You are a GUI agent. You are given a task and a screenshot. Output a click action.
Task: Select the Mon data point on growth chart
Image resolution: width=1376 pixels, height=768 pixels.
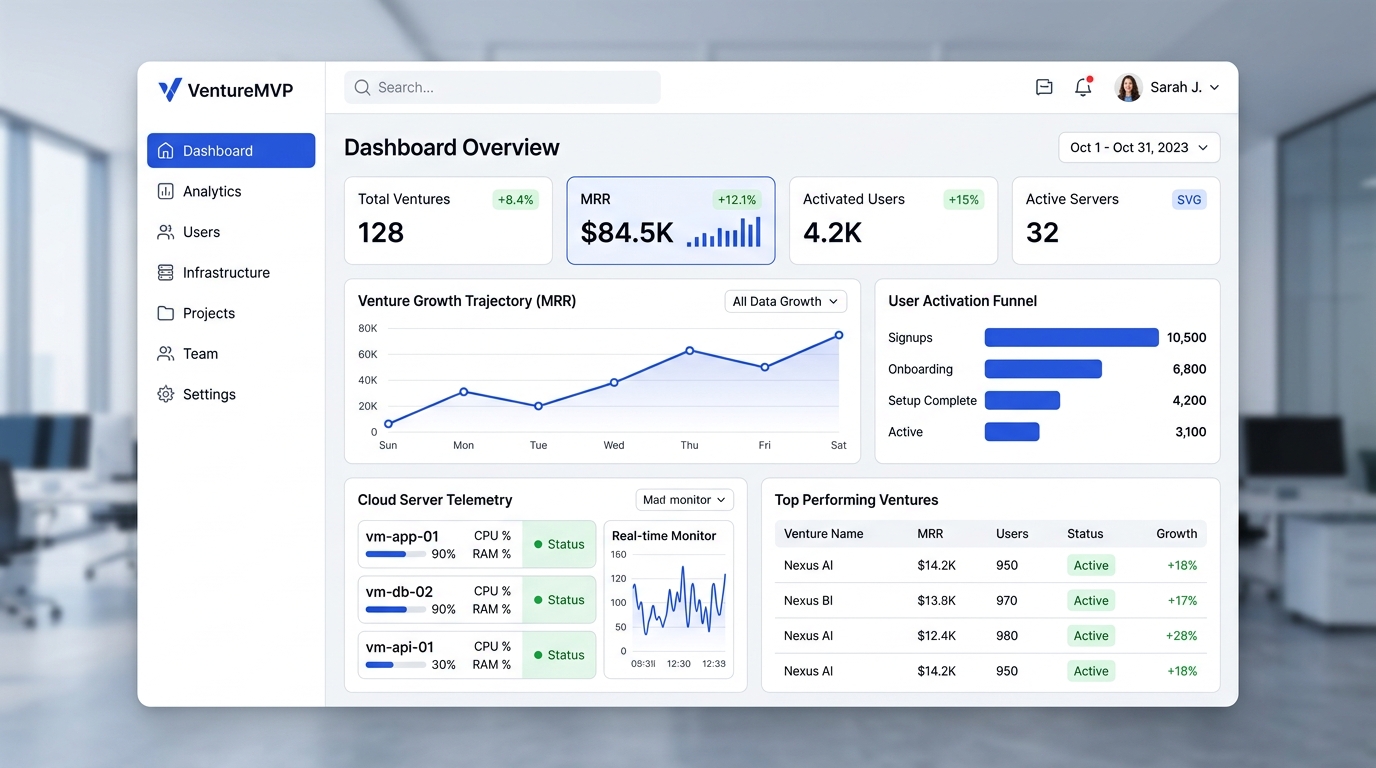(464, 392)
